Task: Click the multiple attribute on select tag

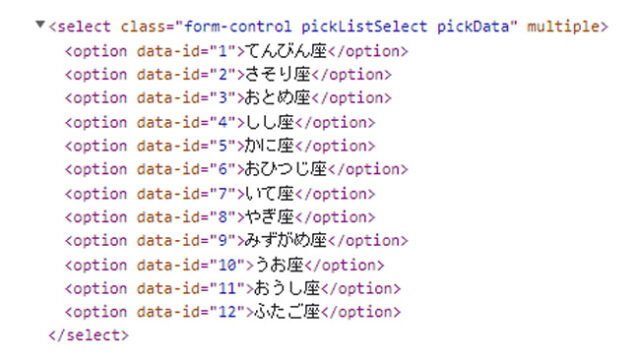Action: [563, 27]
